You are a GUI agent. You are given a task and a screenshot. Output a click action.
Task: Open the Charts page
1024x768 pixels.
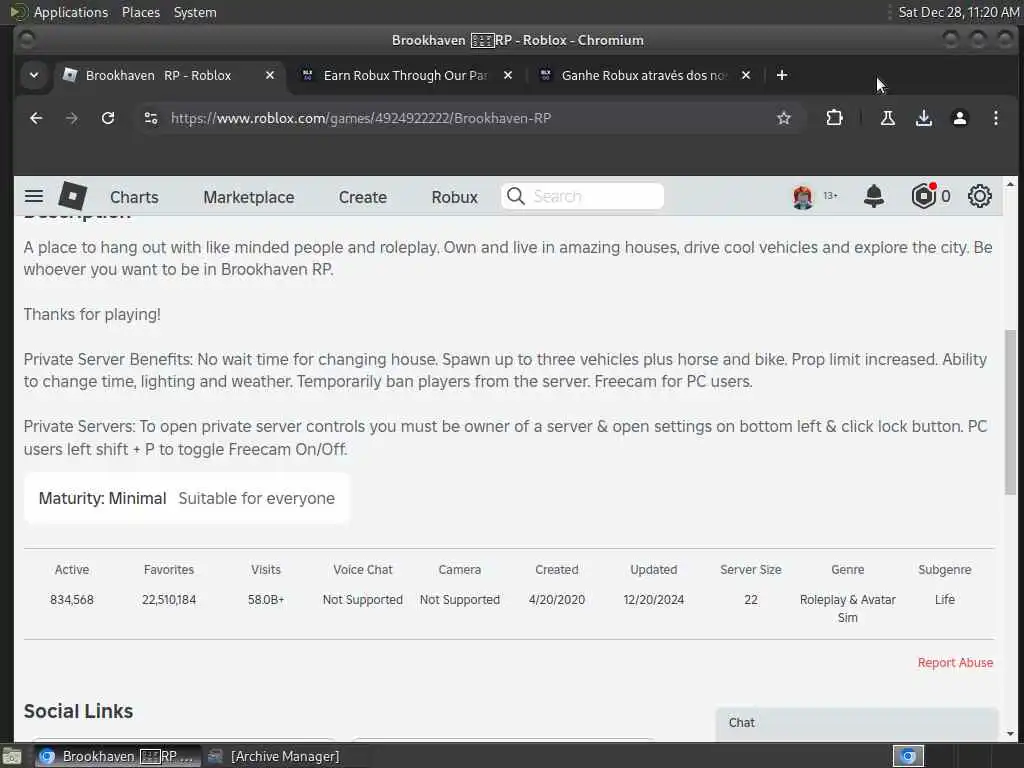coord(134,197)
